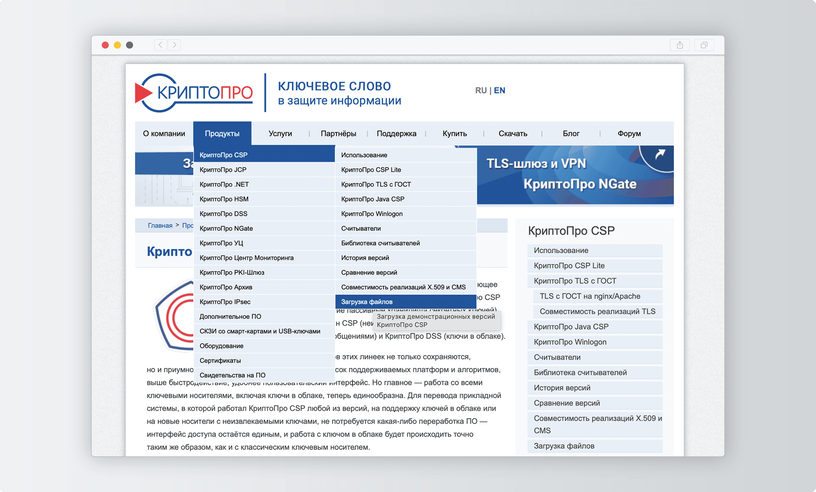This screenshot has width=816, height=492.
Task: Switch language to RU
Action: tap(481, 91)
